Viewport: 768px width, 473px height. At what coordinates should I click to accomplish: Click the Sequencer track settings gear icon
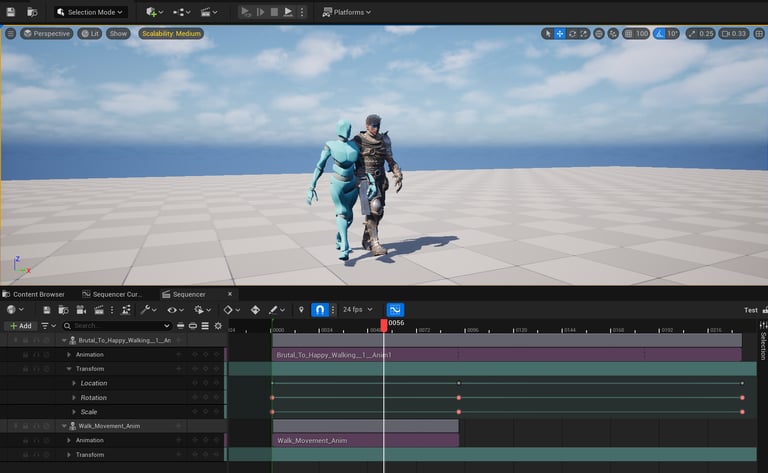[218, 326]
